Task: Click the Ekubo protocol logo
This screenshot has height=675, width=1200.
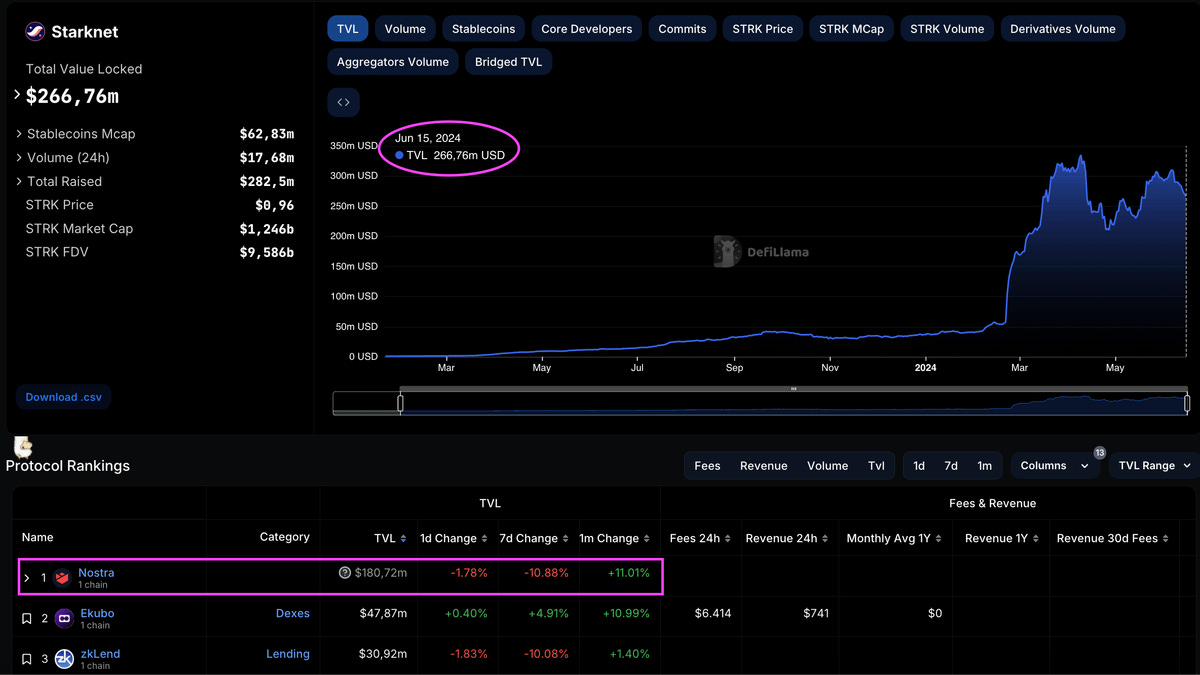Action: coord(64,619)
